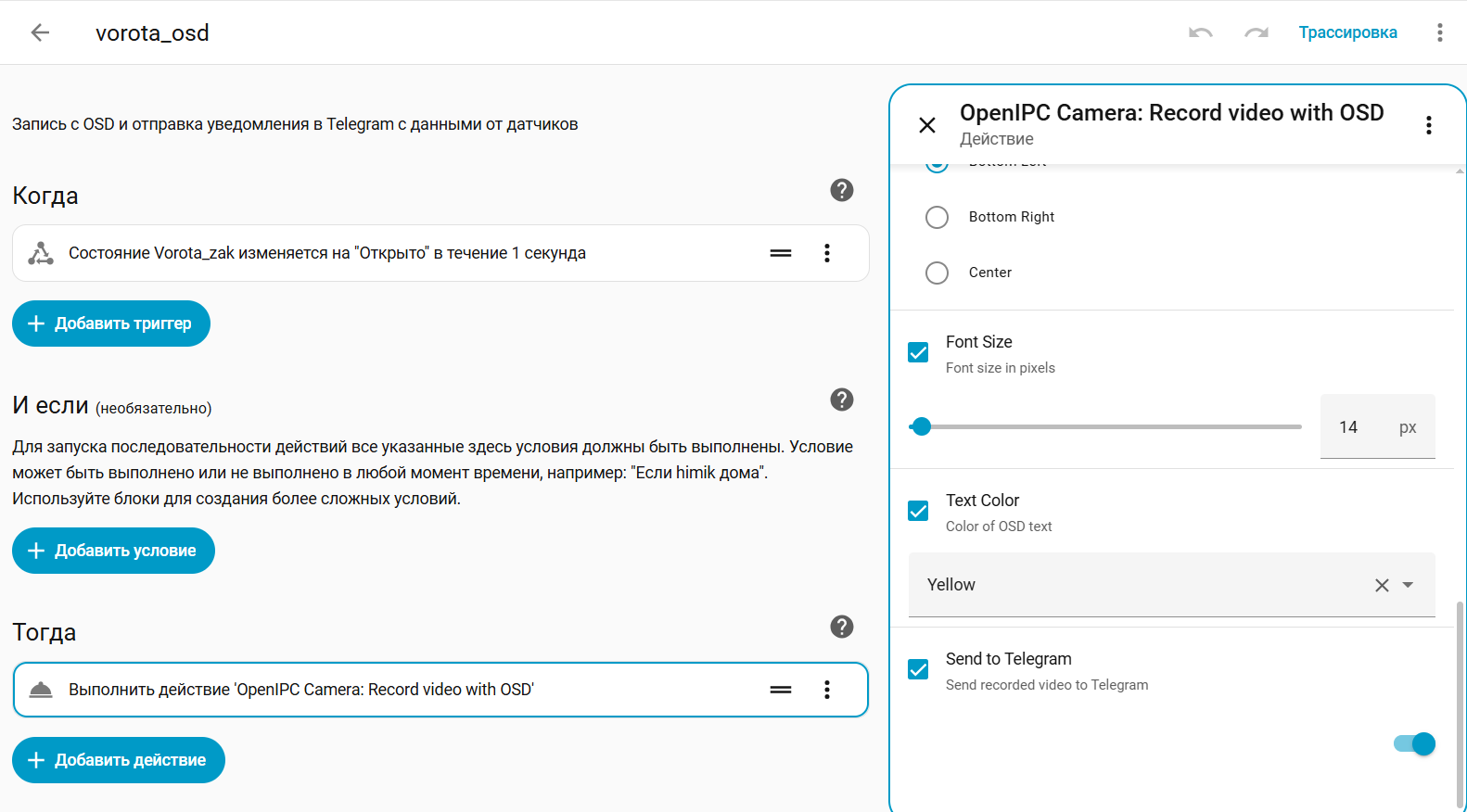Go back using the arrow icon
The height and width of the screenshot is (812, 1467).
coord(40,32)
